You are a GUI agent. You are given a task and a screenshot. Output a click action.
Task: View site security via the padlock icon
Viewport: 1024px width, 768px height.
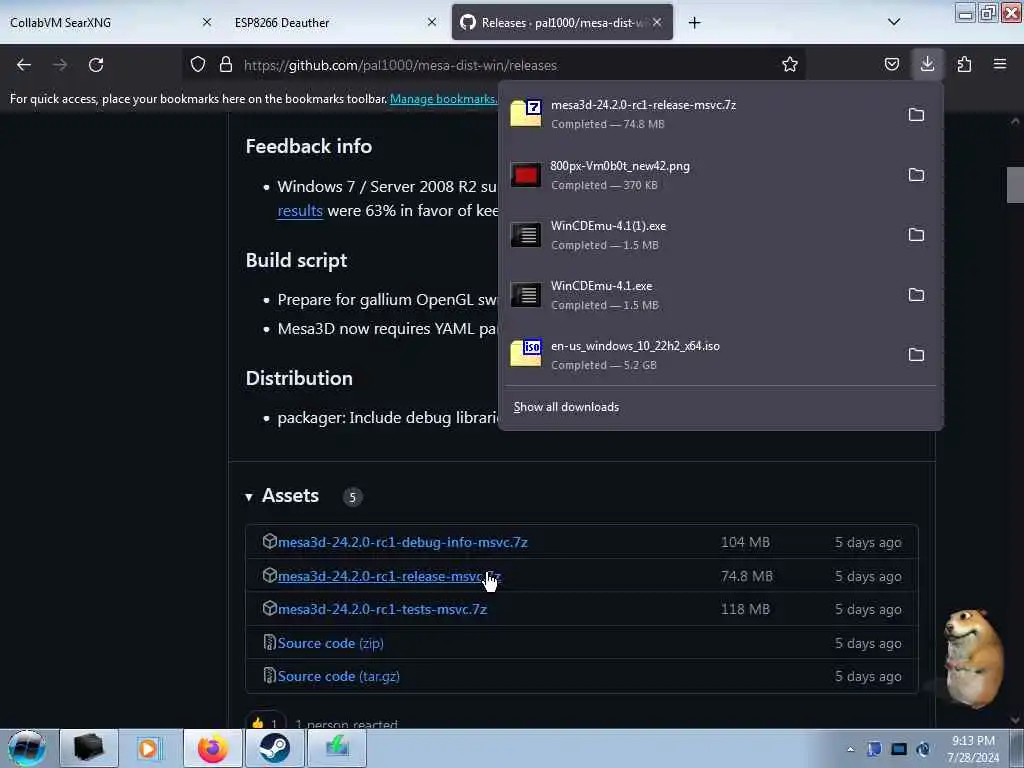point(226,64)
